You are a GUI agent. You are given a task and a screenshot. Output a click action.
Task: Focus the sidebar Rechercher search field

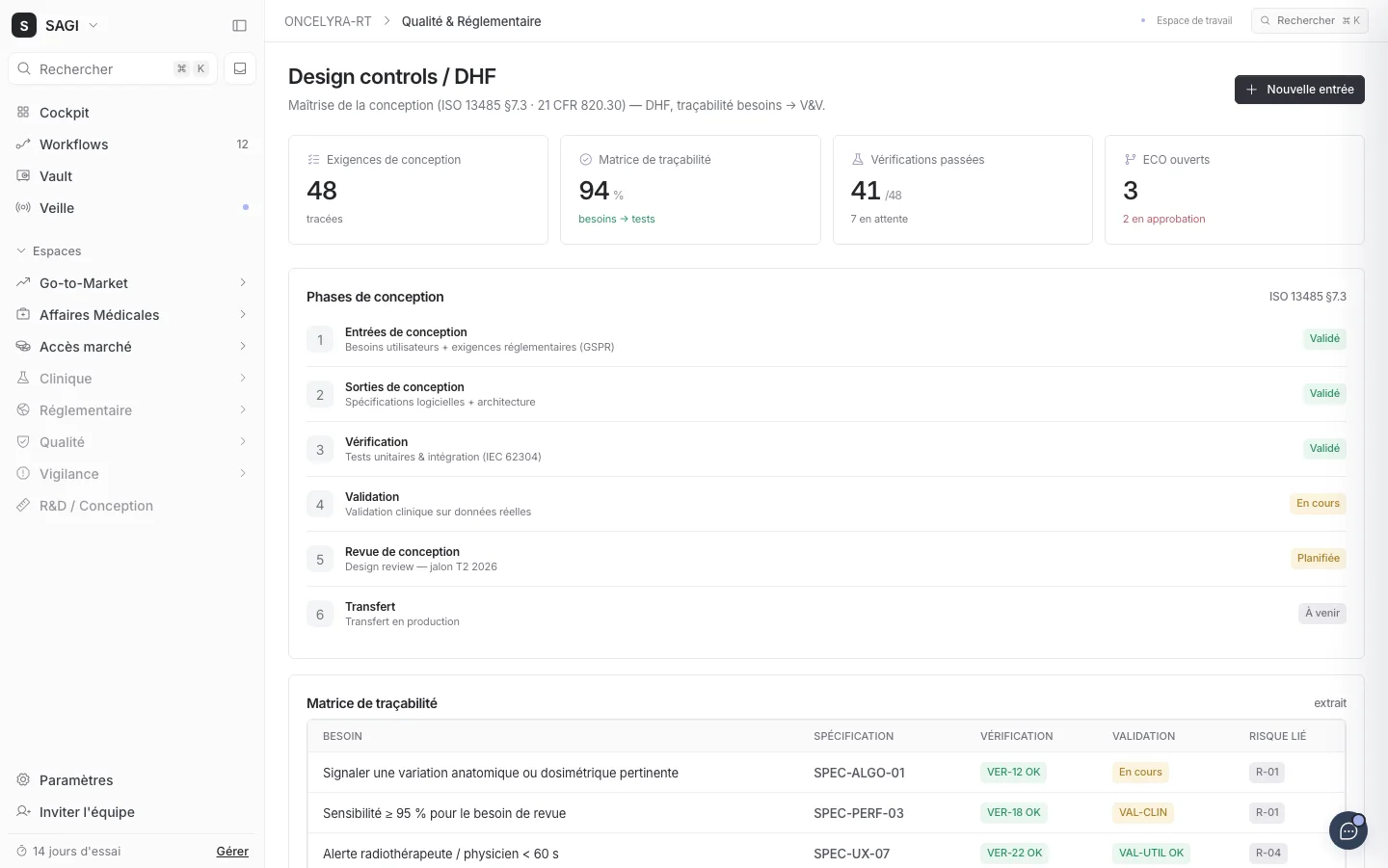tap(113, 68)
